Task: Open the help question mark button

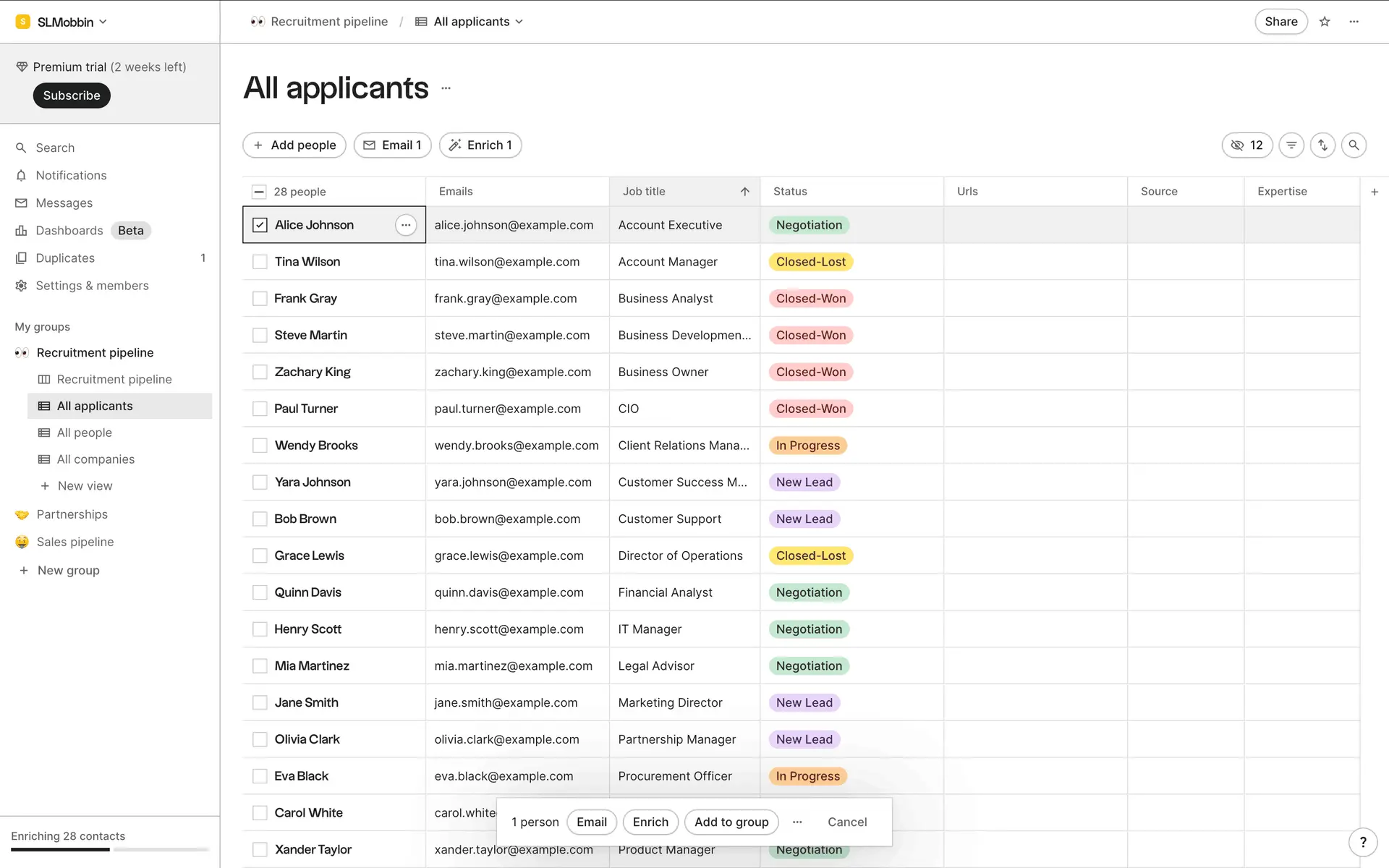Action: click(x=1363, y=842)
